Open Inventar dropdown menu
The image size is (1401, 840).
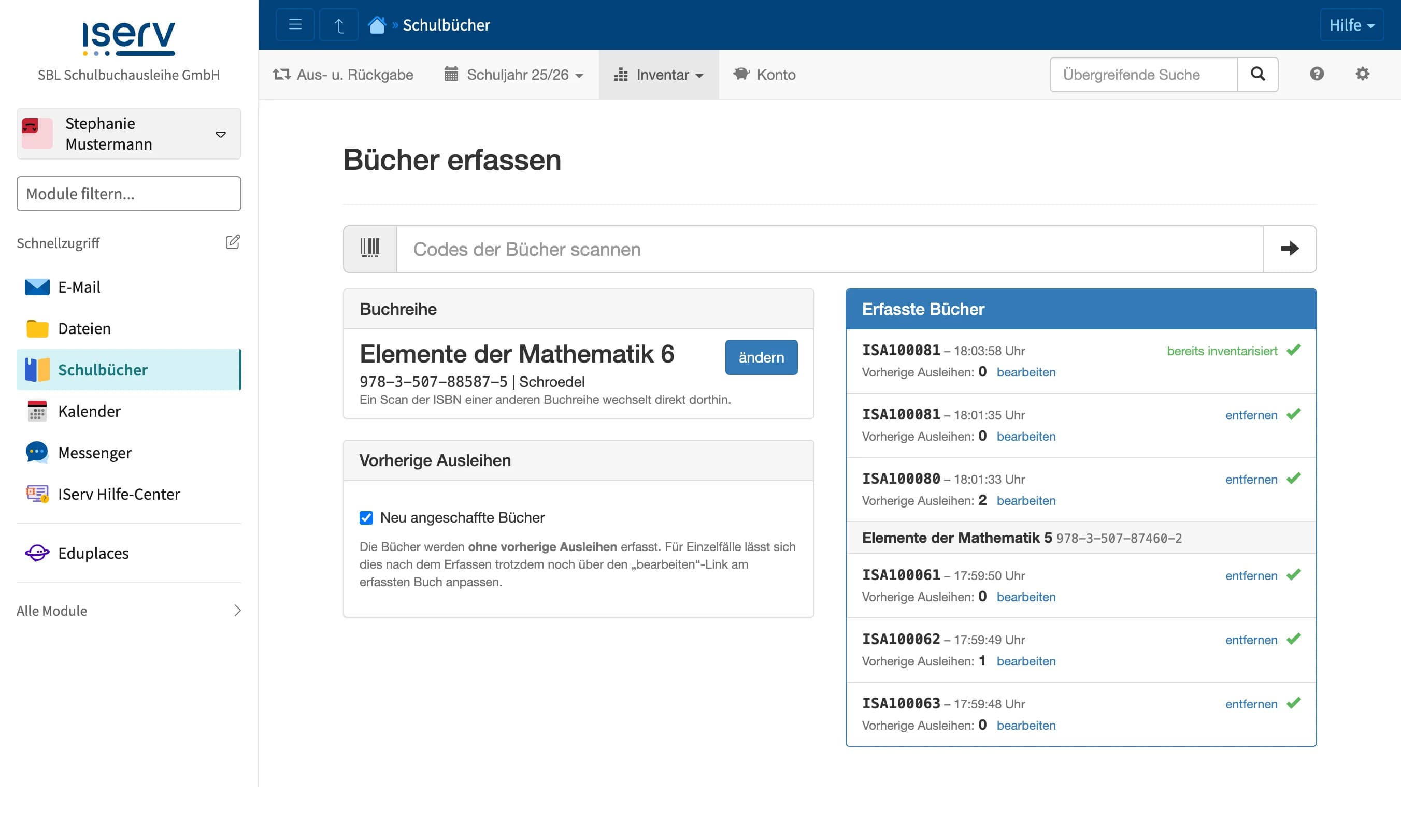659,75
